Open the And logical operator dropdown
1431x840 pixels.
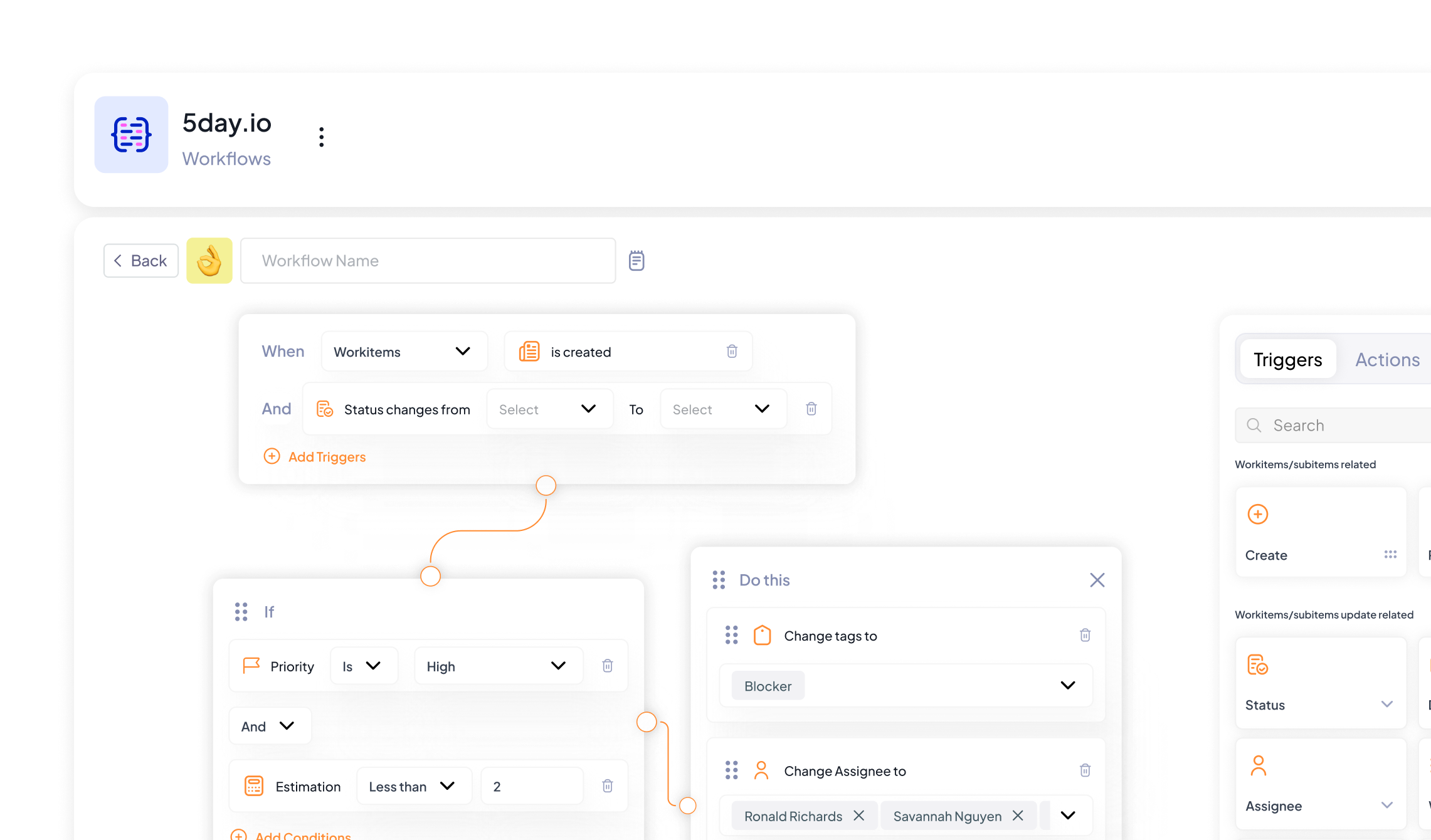point(270,727)
